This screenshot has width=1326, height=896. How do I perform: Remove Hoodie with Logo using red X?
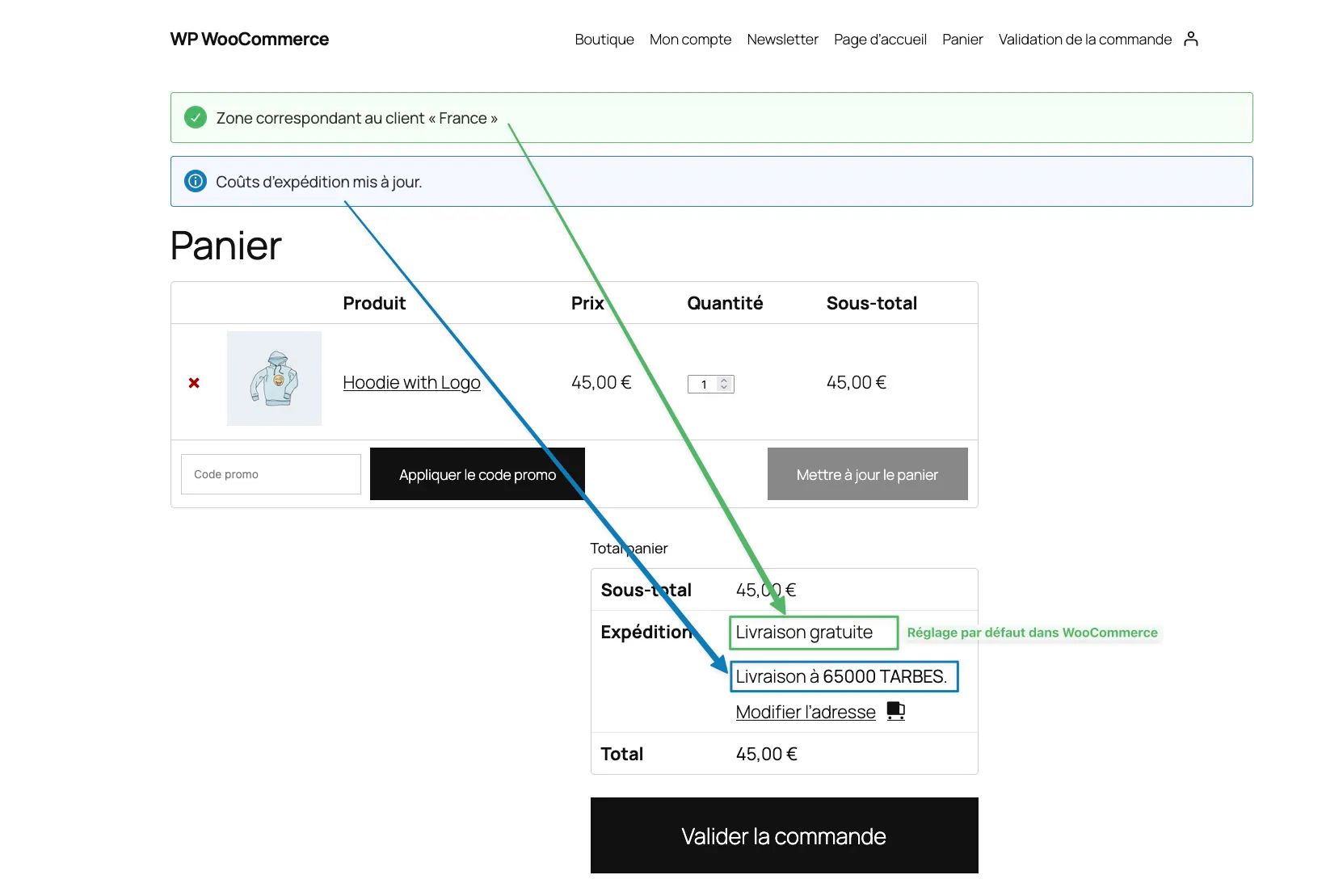pos(194,383)
